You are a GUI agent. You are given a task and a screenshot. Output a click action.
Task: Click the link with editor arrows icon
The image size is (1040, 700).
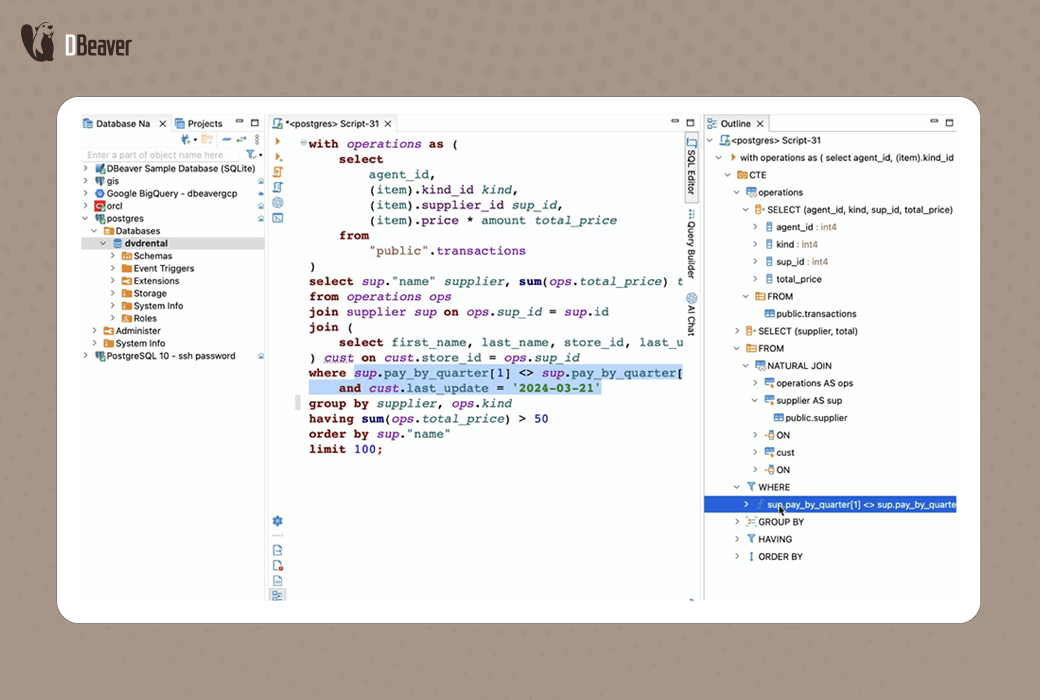coord(241,140)
